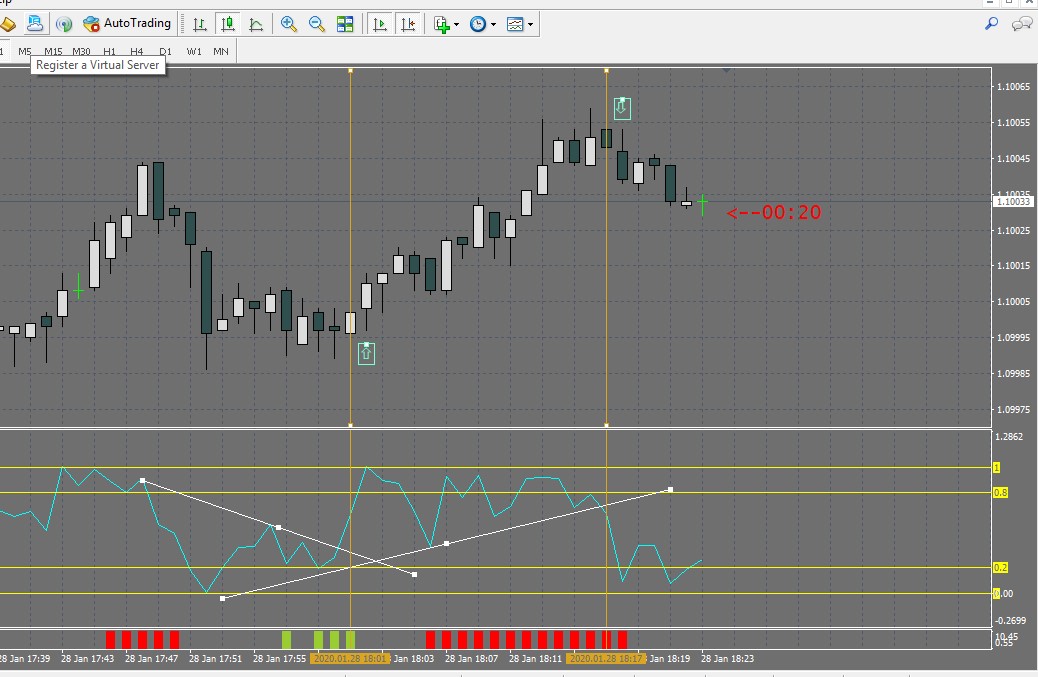Screen dimensions: 1038x677
Task: Click the 2020.01.28 18:01 time label
Action: coord(350,658)
